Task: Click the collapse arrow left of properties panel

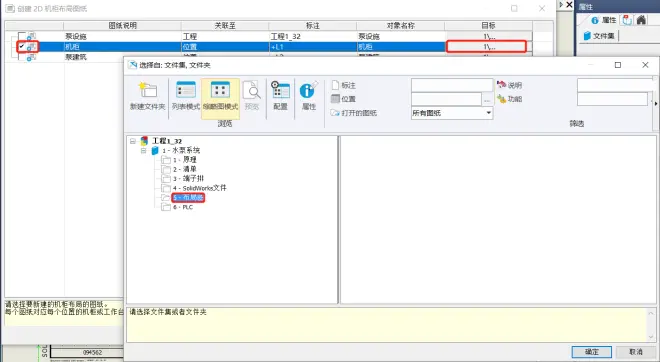Action: pyautogui.click(x=561, y=5)
